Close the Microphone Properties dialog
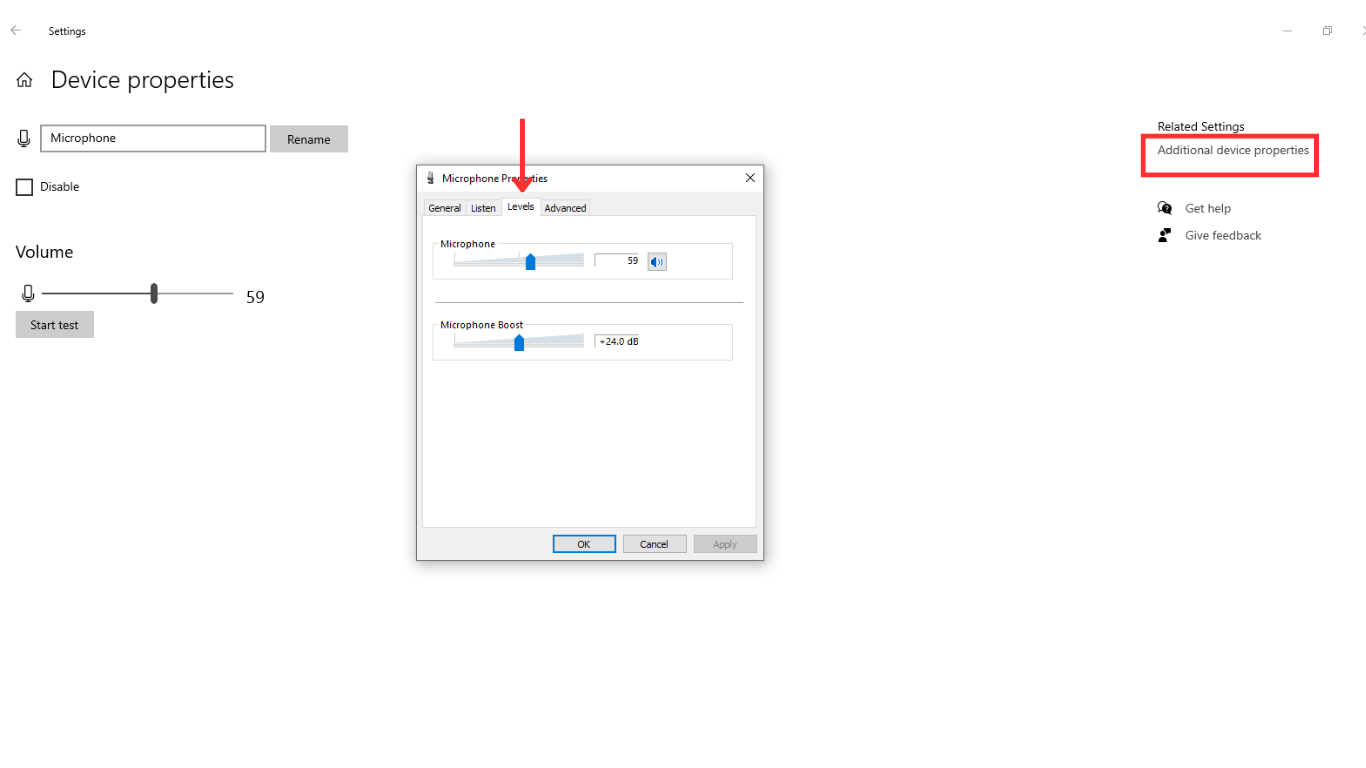Viewport: 1366px width, 768px height. 750,178
